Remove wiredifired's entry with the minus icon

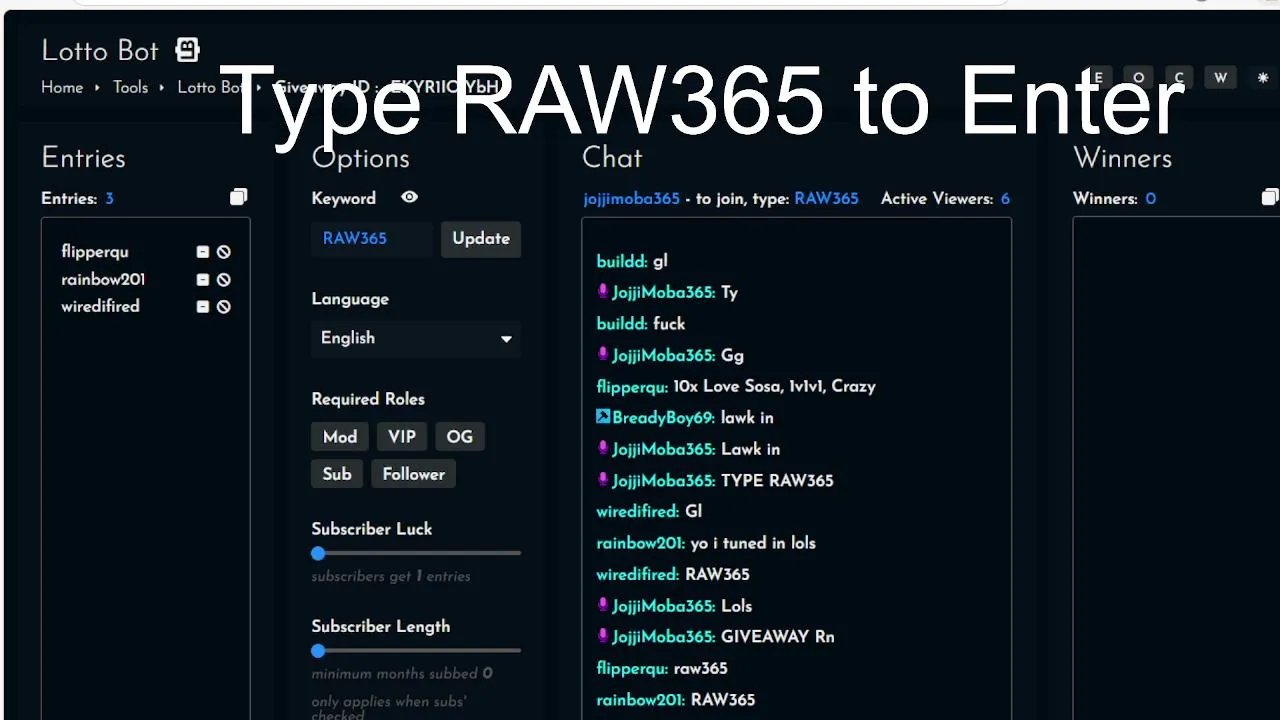203,307
